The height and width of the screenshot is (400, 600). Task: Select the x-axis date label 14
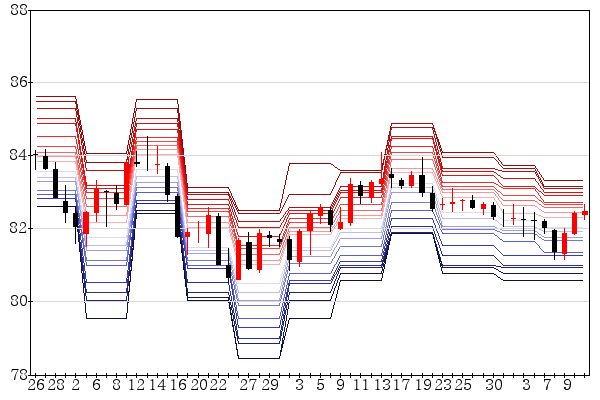coord(157,384)
